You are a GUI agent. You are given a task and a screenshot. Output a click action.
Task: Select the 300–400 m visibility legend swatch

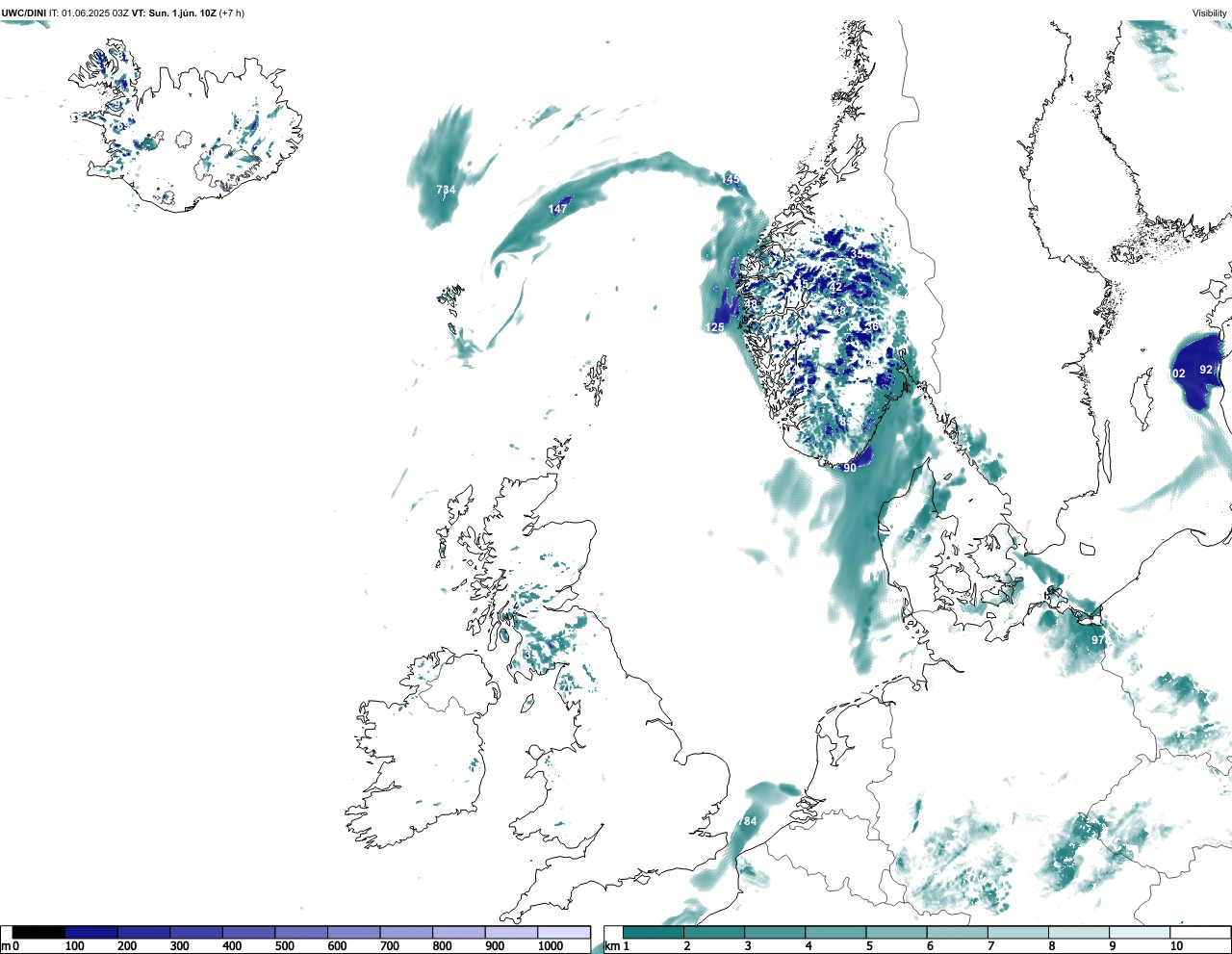click(x=196, y=932)
